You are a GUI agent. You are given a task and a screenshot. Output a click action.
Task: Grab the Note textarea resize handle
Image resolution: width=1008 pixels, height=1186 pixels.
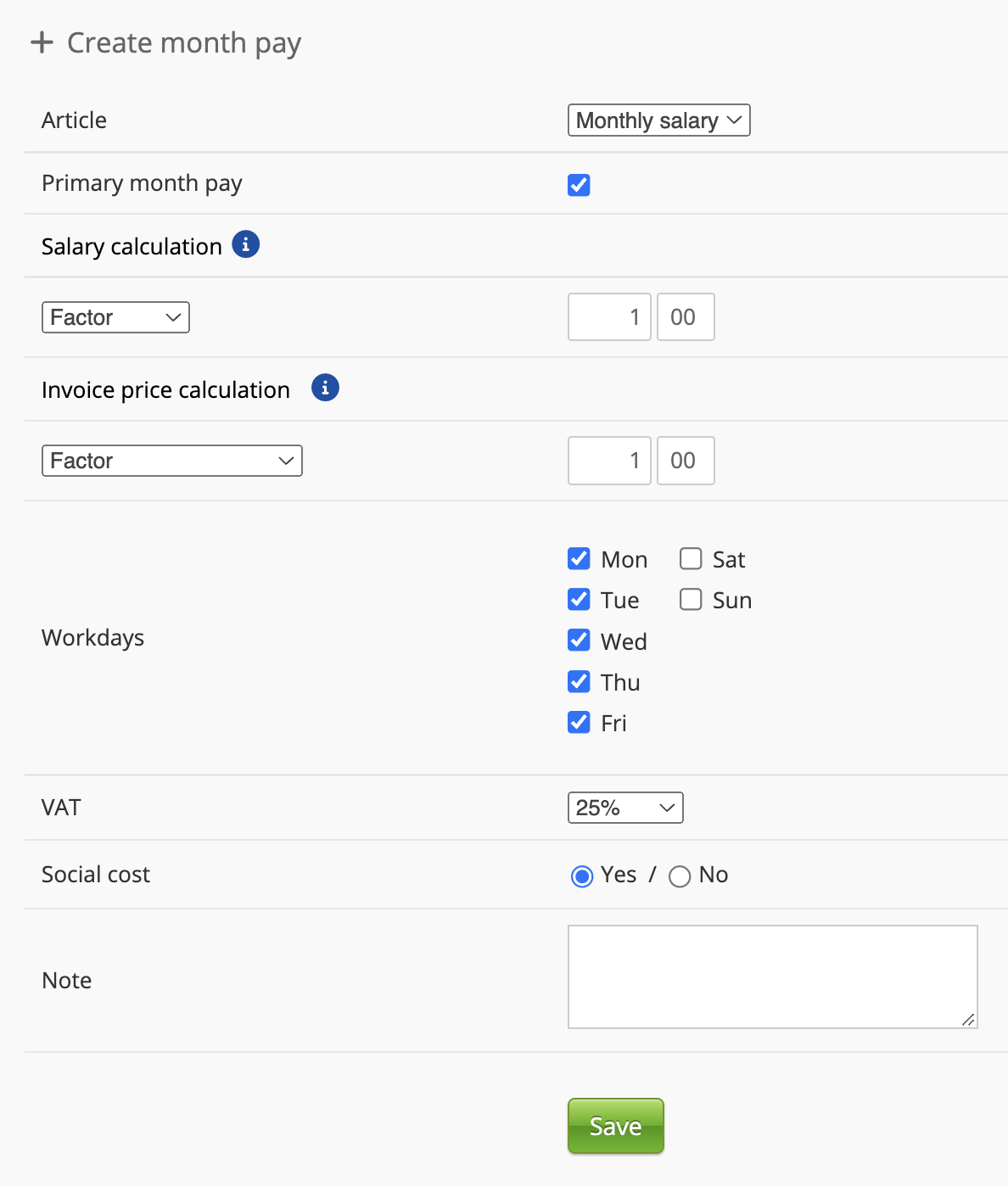968,1020
